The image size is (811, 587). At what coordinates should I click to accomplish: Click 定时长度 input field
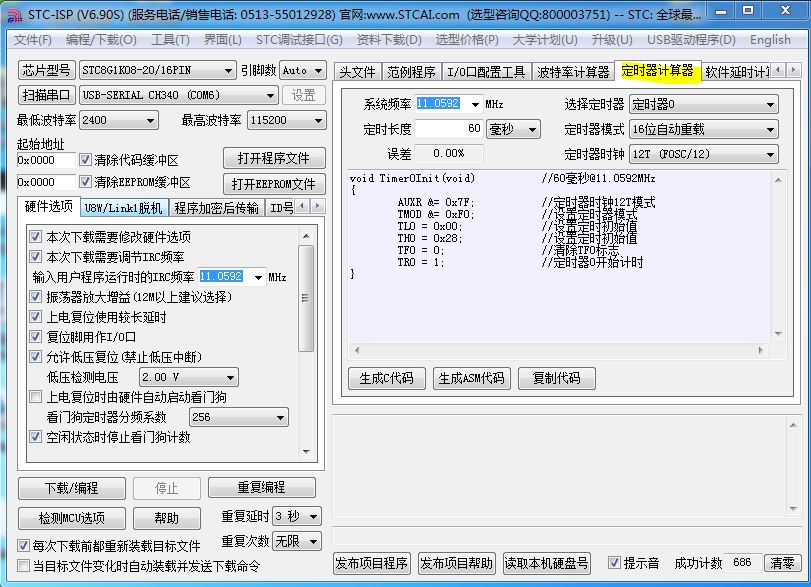click(x=449, y=129)
